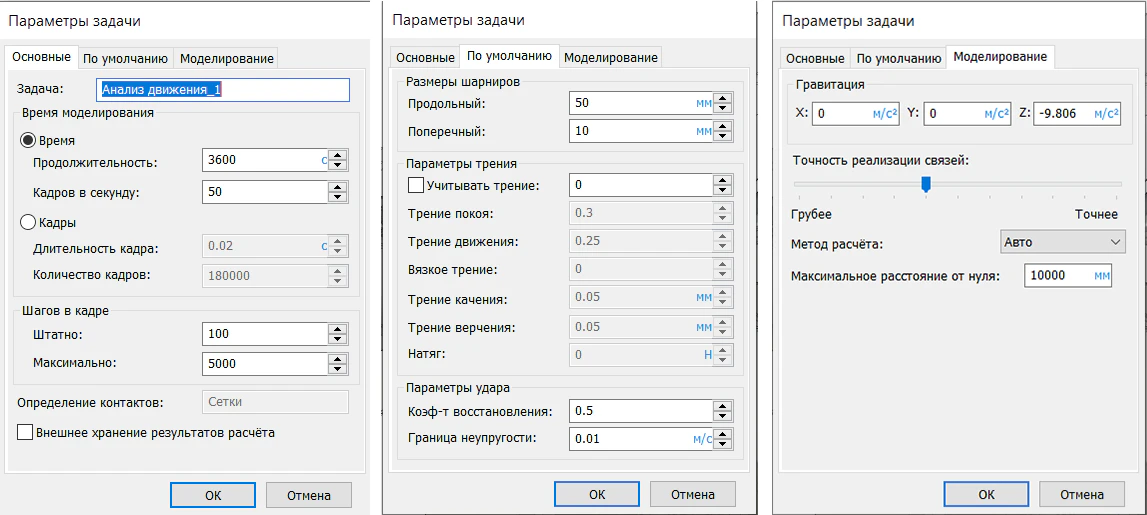Screen dimensions: 1147x515
Task: Click Отмена in the left dialog
Action: pyautogui.click(x=309, y=495)
